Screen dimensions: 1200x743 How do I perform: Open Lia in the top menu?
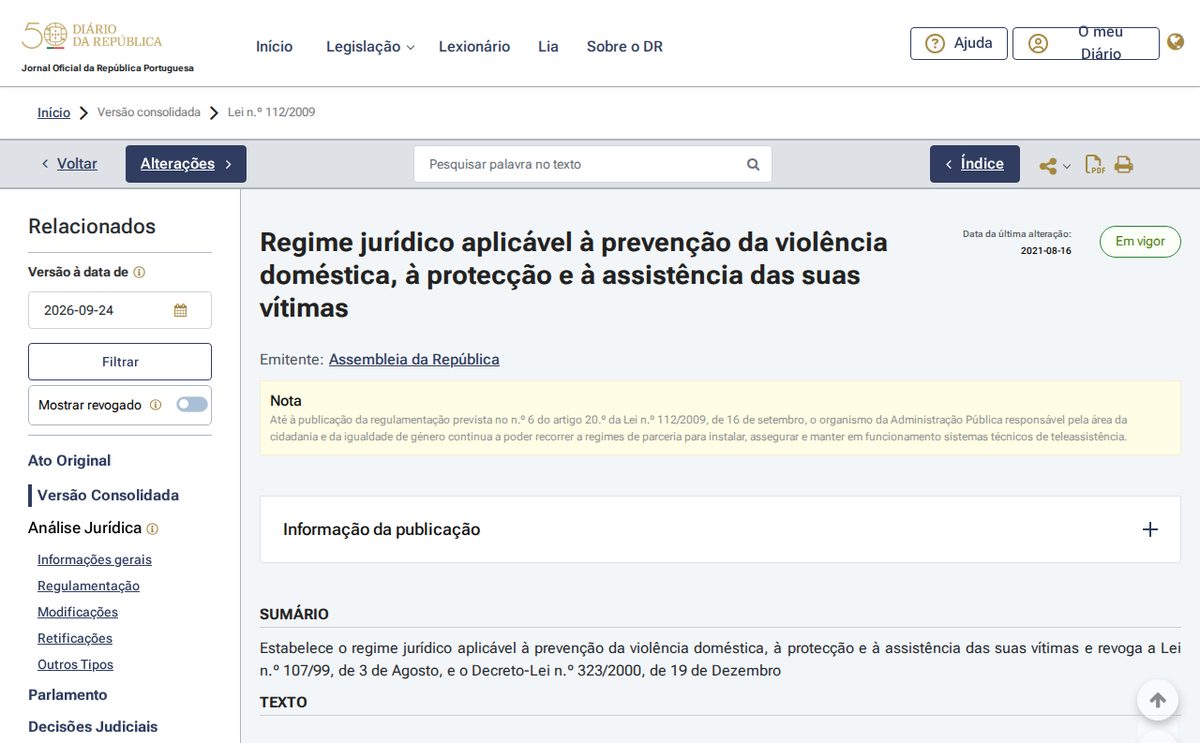pos(548,47)
